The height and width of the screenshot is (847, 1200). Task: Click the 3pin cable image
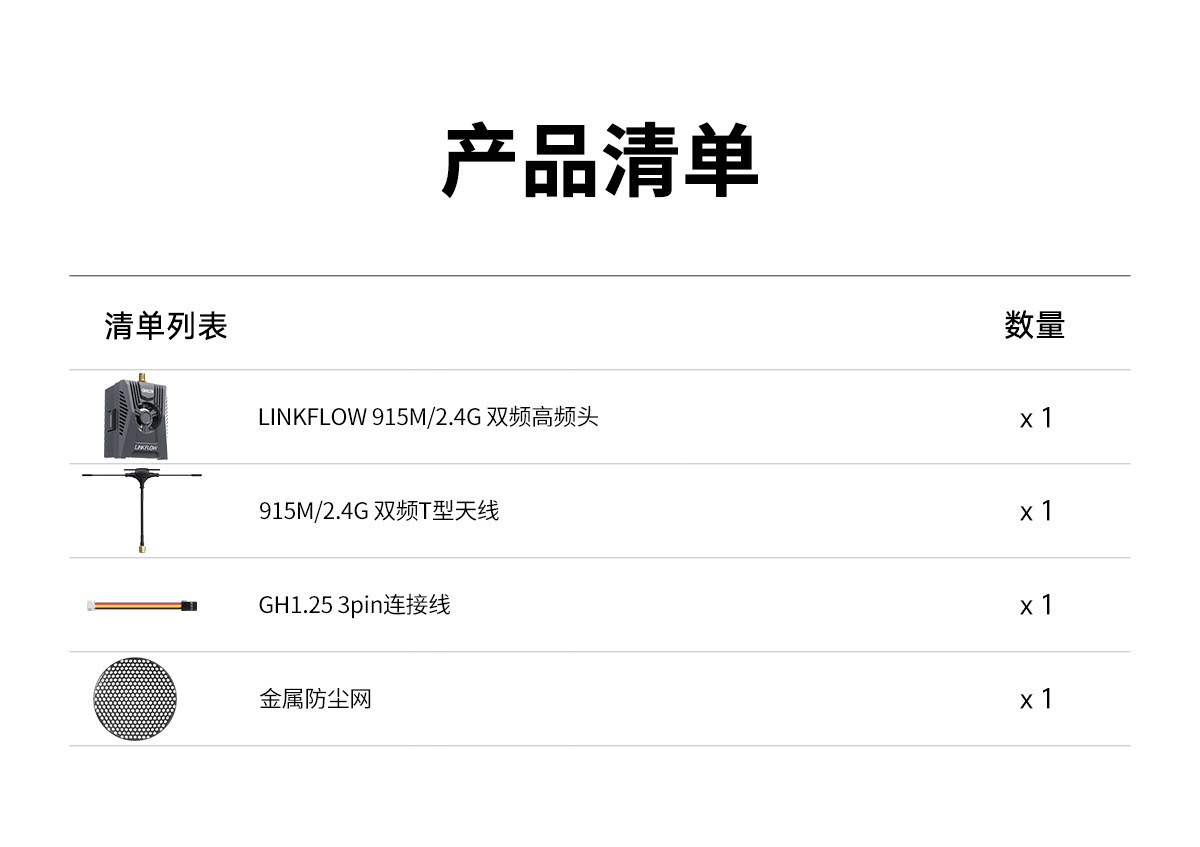click(x=141, y=605)
